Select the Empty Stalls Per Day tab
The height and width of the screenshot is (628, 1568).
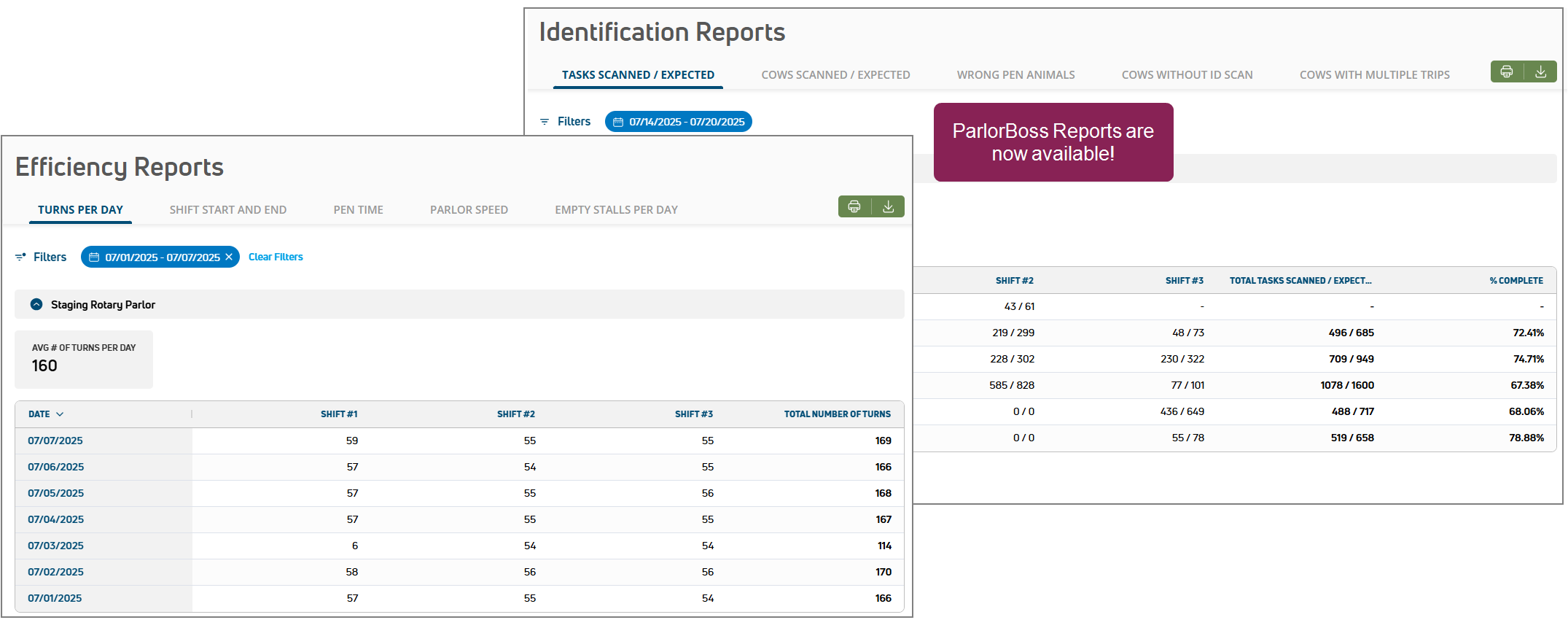[x=616, y=210]
